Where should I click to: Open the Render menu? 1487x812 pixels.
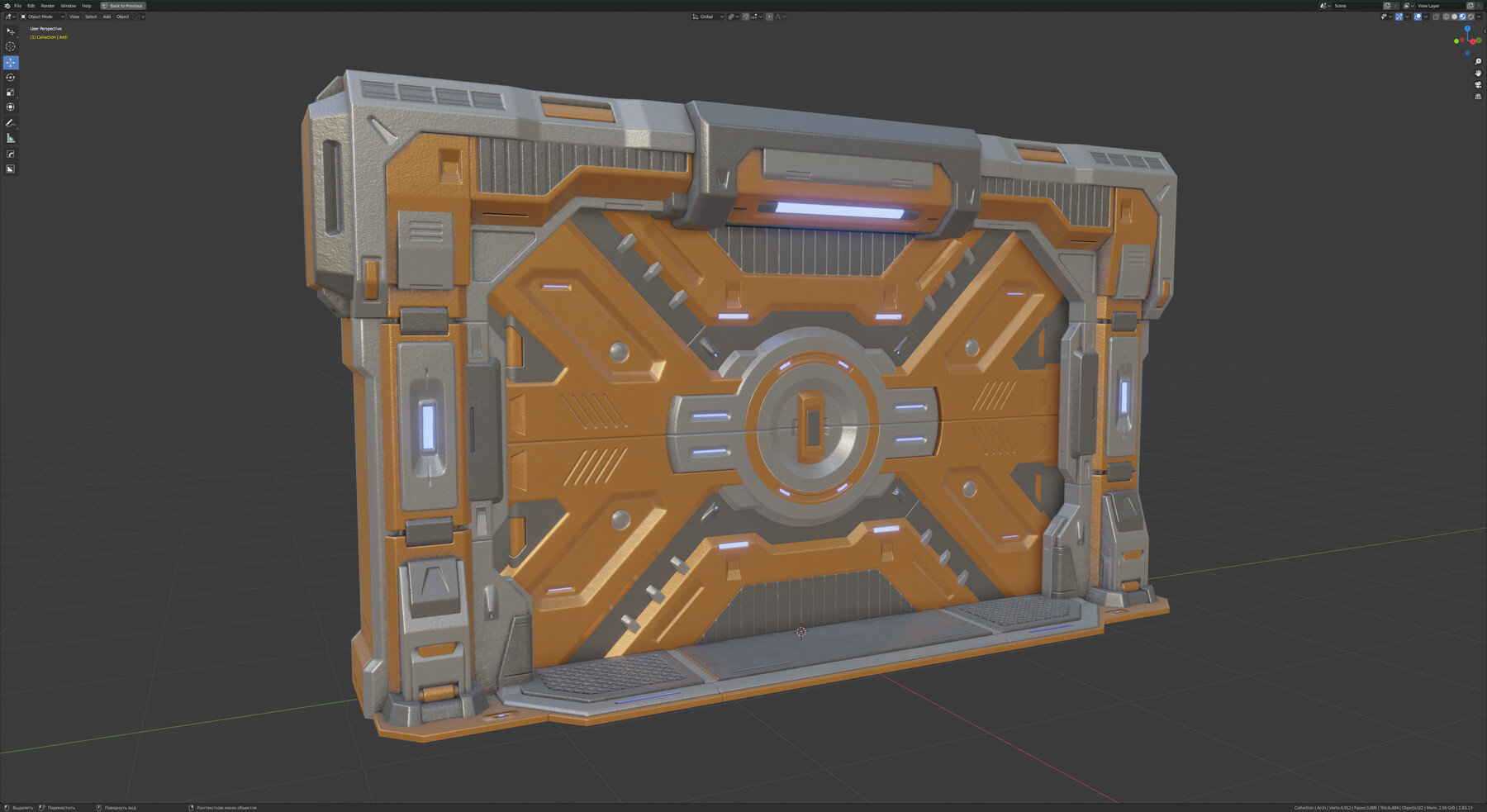point(48,6)
